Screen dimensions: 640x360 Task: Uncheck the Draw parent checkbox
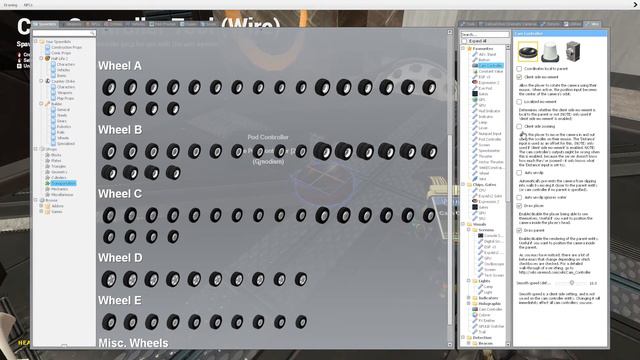pyautogui.click(x=519, y=231)
